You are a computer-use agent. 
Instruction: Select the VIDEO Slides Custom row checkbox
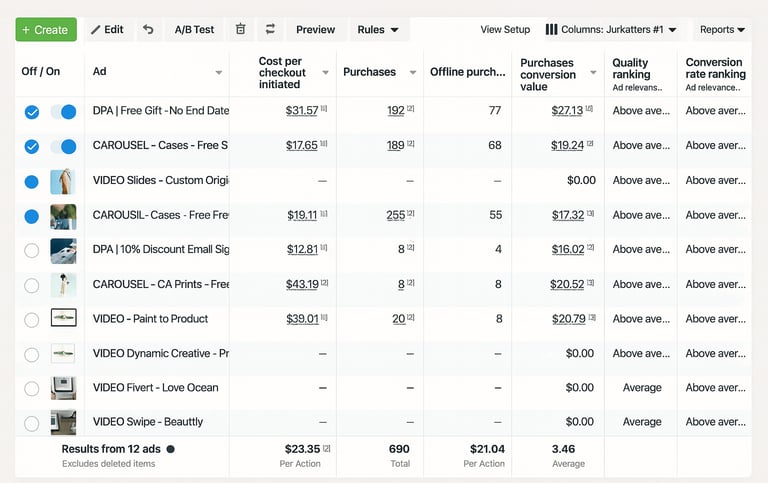pyautogui.click(x=32, y=182)
